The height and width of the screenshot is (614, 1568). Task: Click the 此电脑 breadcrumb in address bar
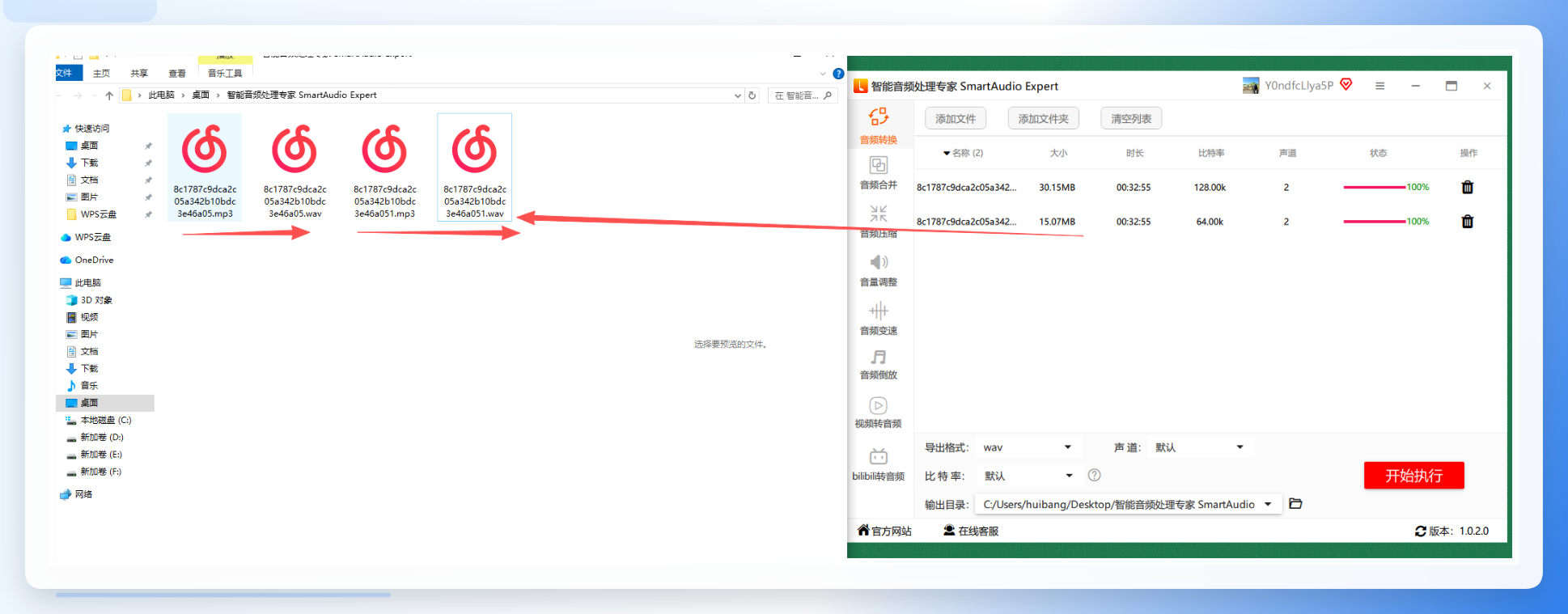click(x=162, y=95)
